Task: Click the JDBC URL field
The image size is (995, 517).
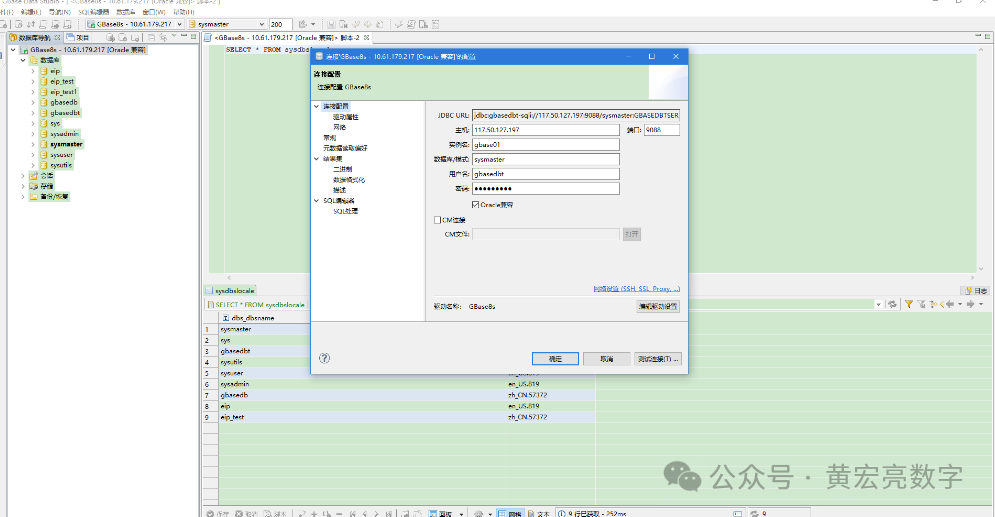Action: pyautogui.click(x=576, y=115)
